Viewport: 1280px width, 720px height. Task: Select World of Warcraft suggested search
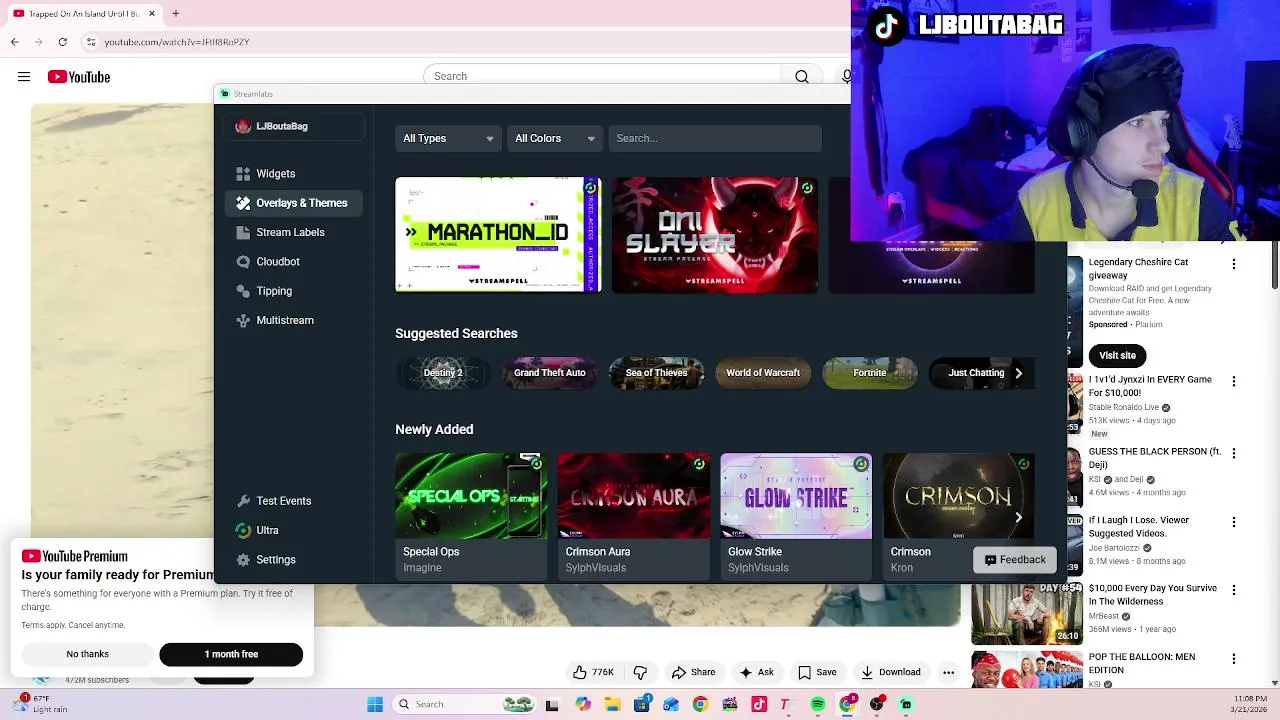click(x=763, y=373)
